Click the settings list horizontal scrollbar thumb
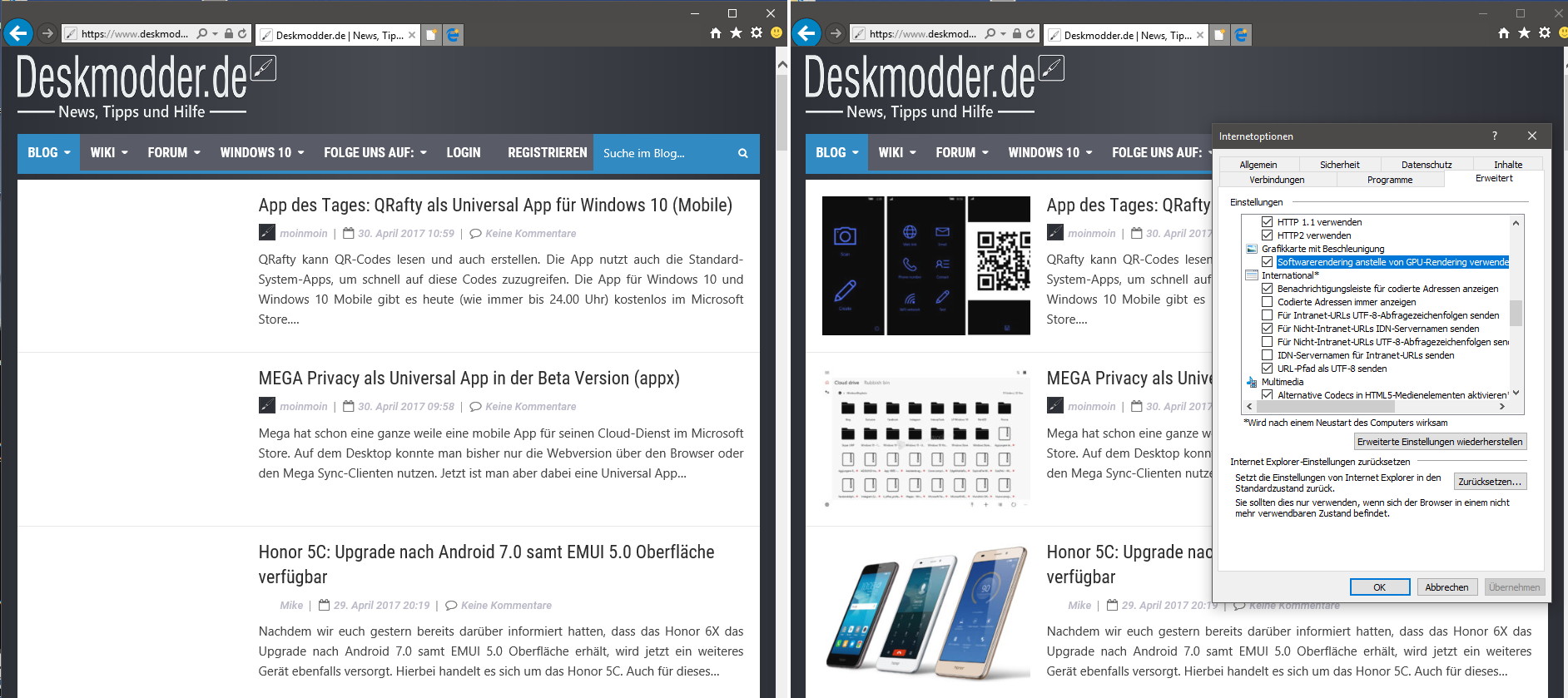The image size is (1568, 698). [x=1324, y=407]
